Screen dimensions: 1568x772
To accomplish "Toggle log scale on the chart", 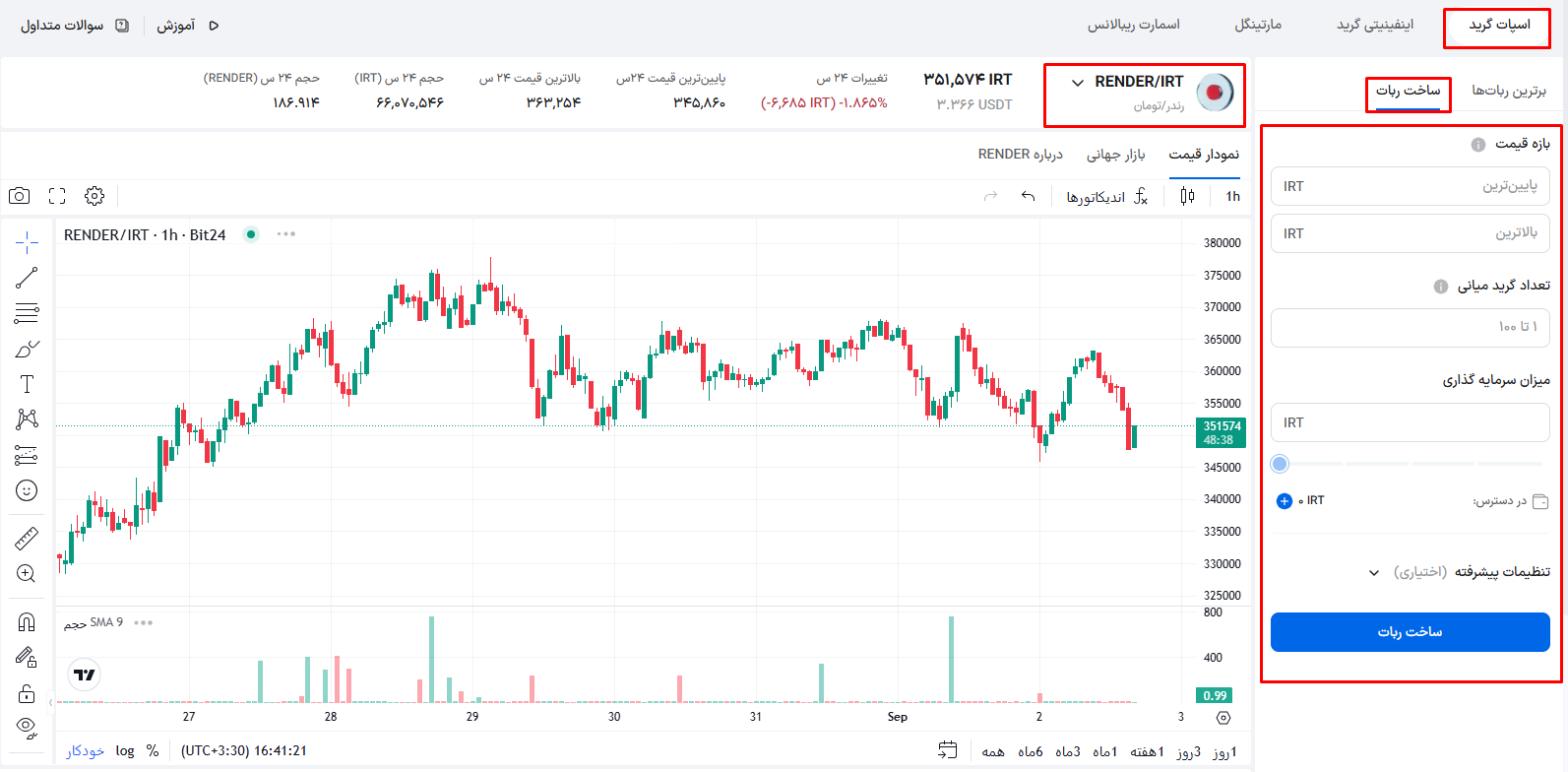I will [125, 750].
